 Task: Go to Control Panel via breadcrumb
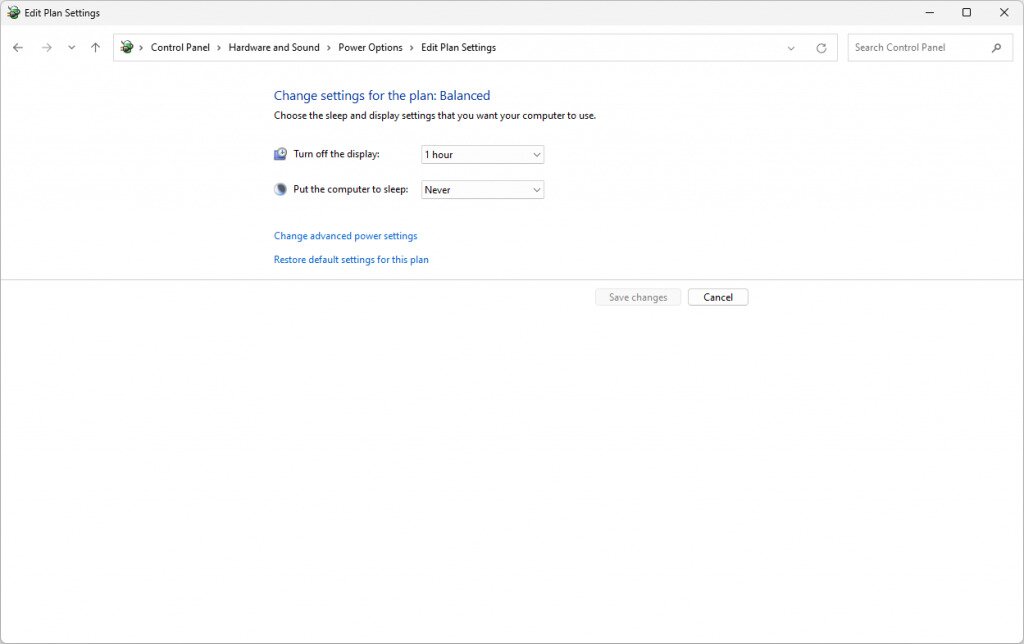(x=180, y=47)
